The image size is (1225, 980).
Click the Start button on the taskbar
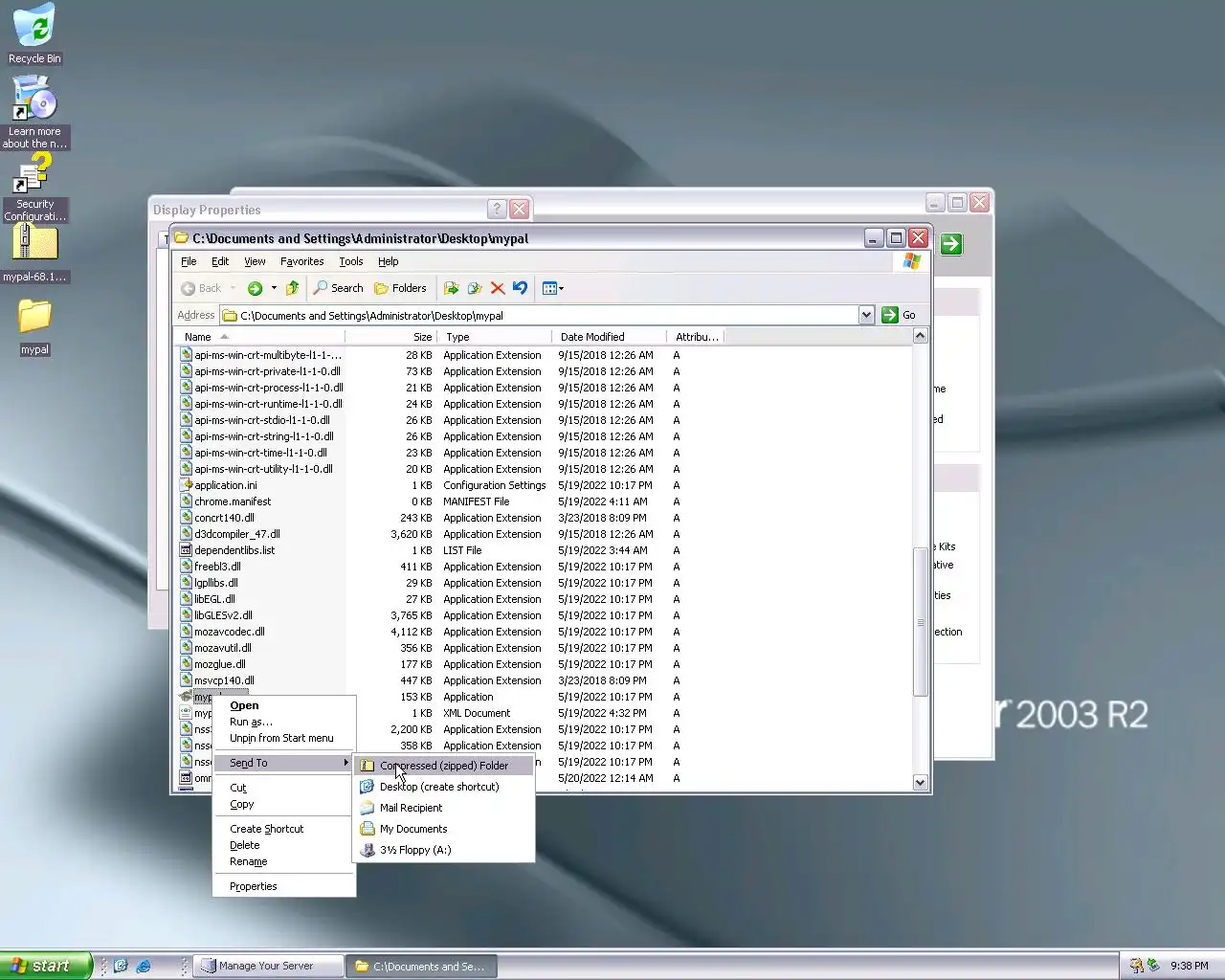pos(46,966)
